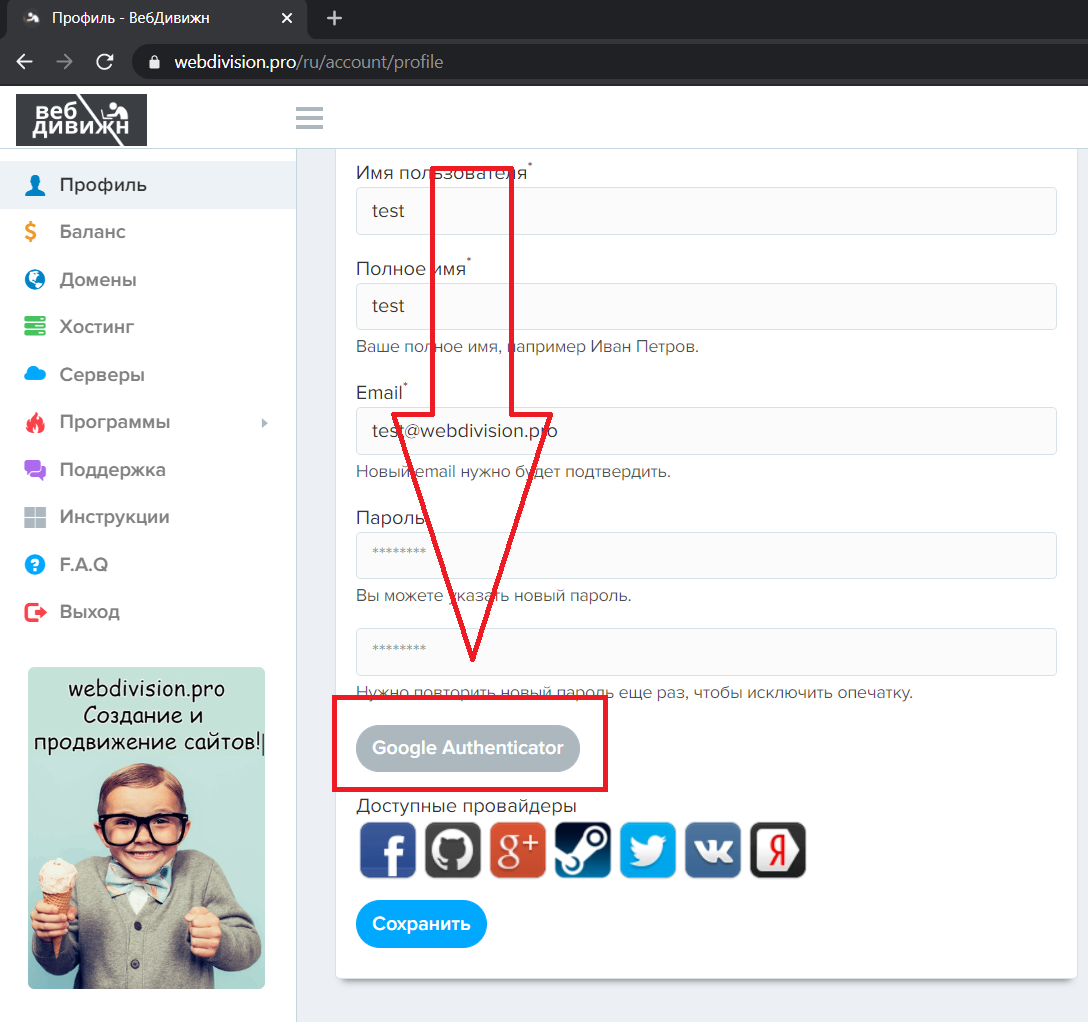
Task: Click the browser reload button
Action: coord(104,62)
